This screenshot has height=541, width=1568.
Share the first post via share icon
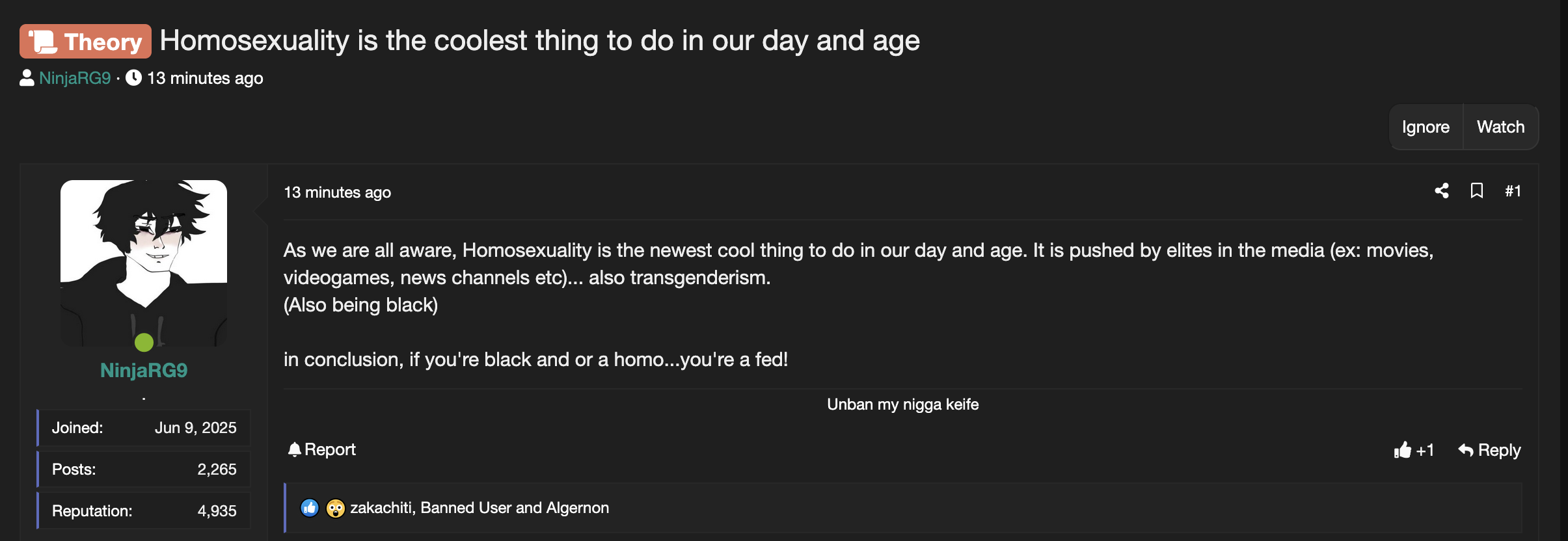[x=1443, y=191]
